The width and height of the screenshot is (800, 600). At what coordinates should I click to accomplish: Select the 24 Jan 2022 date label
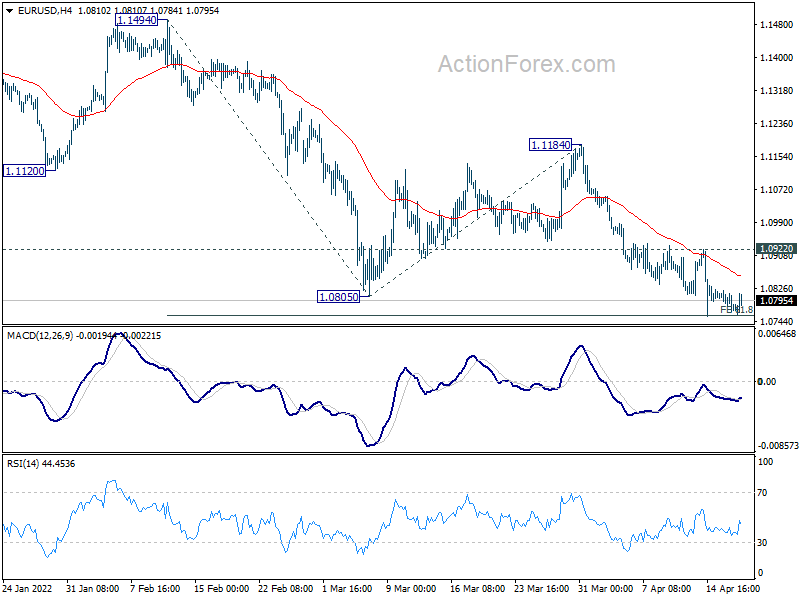[x=28, y=589]
